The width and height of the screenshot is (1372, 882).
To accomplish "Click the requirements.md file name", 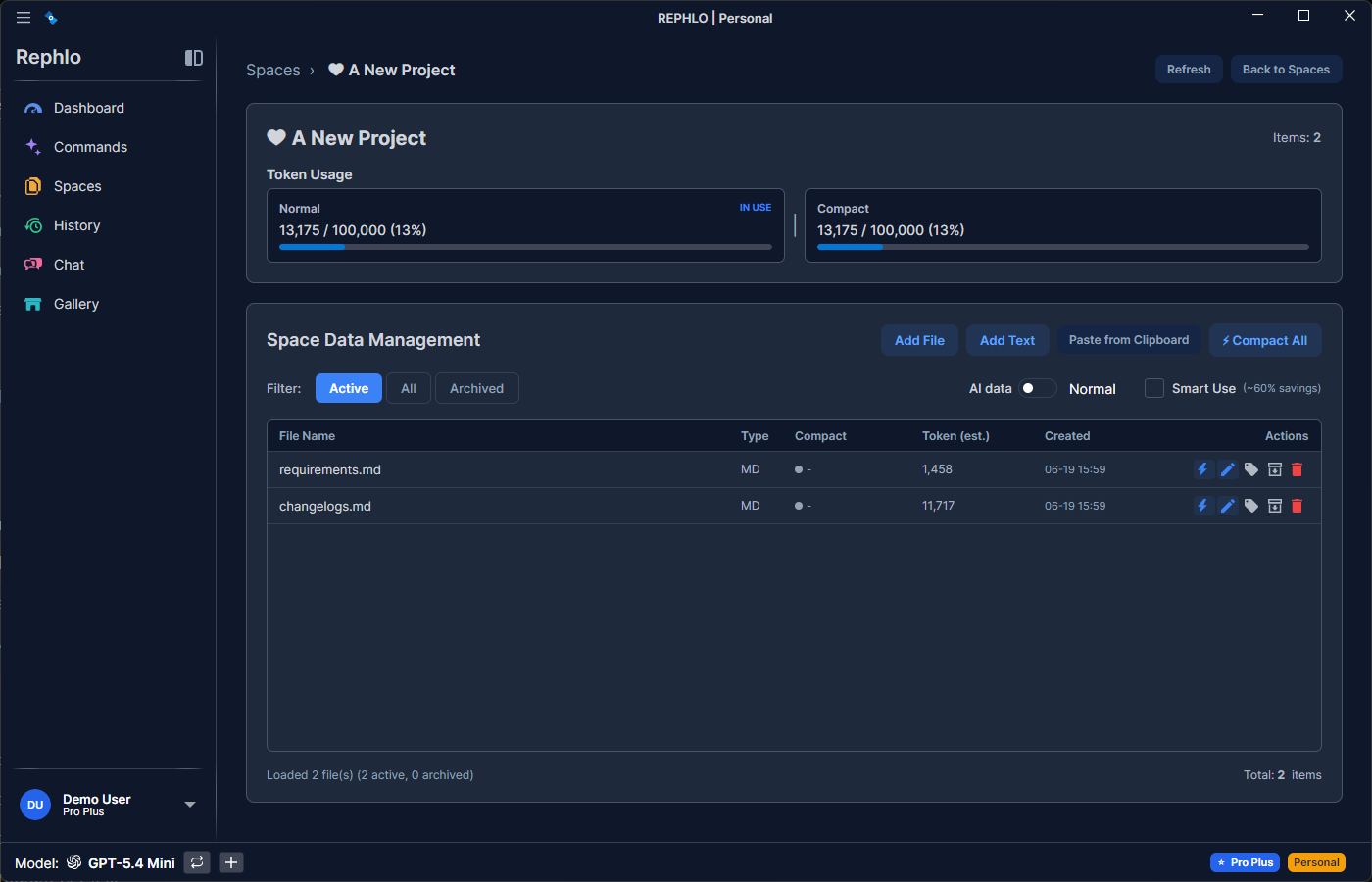I will 330,469.
